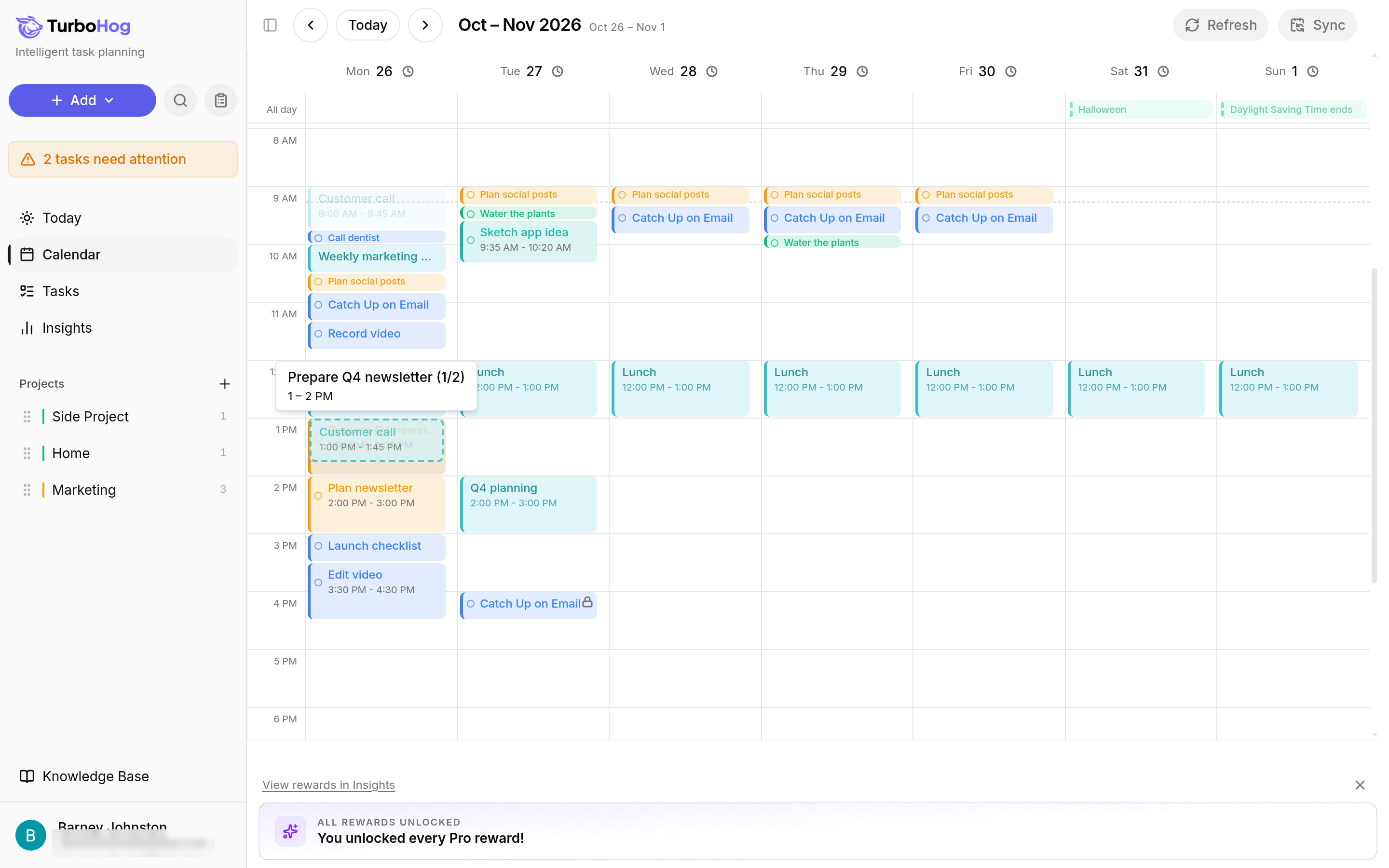
Task: Tick the Edit video task circle
Action: pyautogui.click(x=318, y=582)
